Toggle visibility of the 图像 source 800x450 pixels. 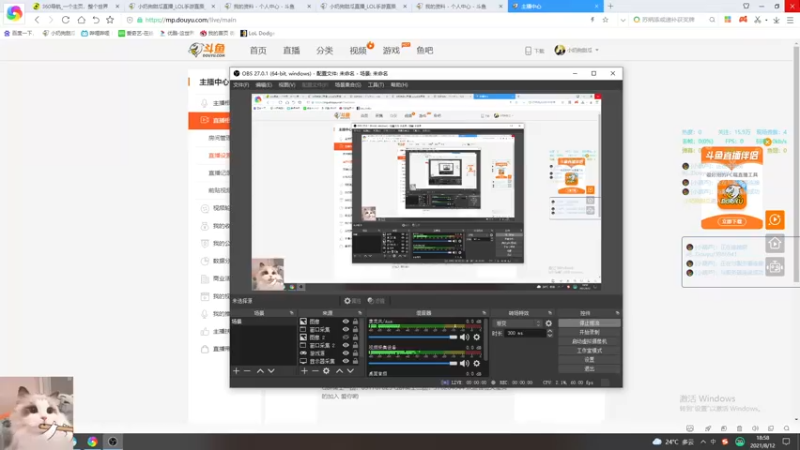coord(345,321)
